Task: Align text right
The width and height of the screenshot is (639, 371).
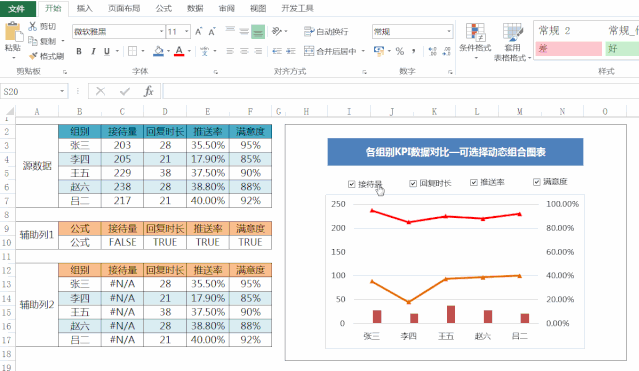Action: (x=258, y=51)
